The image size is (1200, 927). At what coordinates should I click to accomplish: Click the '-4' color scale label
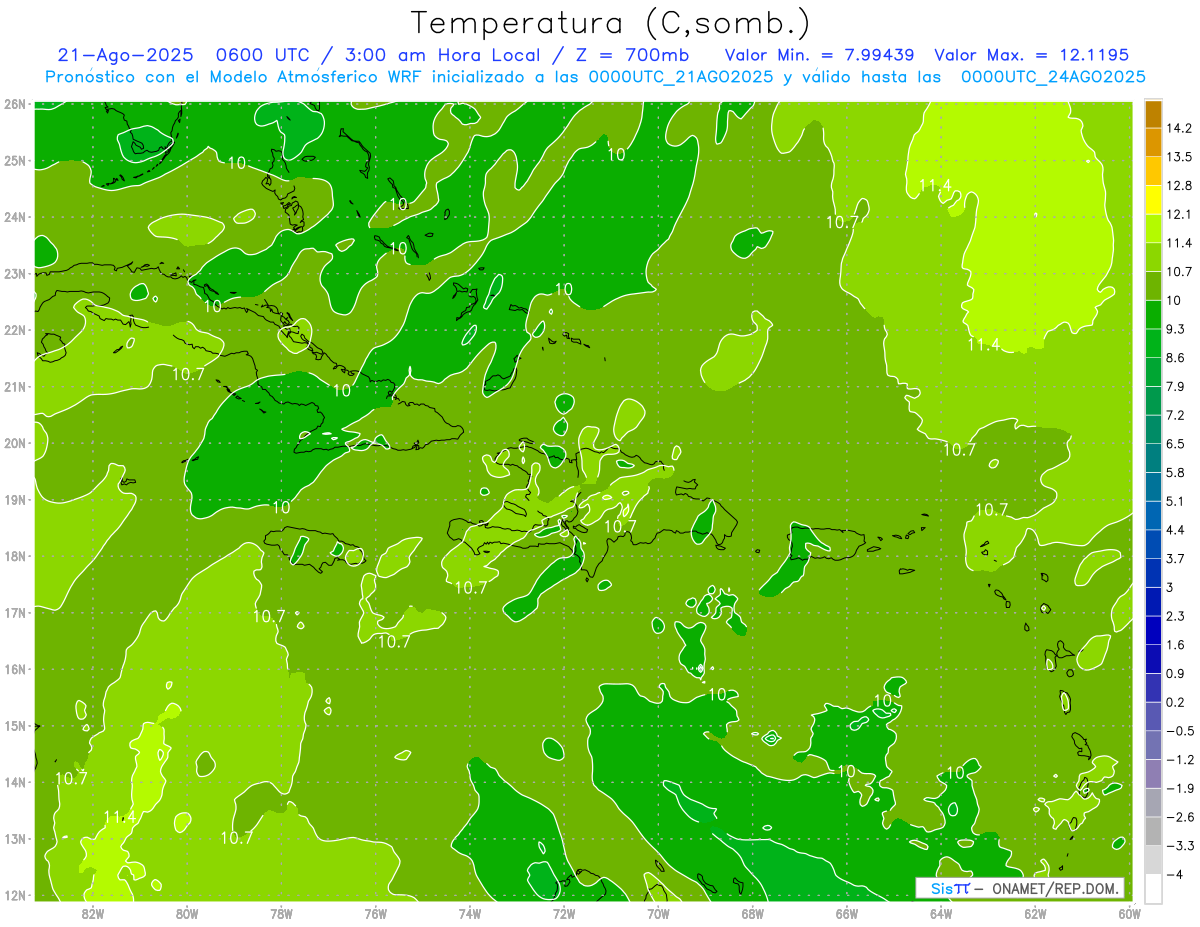[1176, 874]
